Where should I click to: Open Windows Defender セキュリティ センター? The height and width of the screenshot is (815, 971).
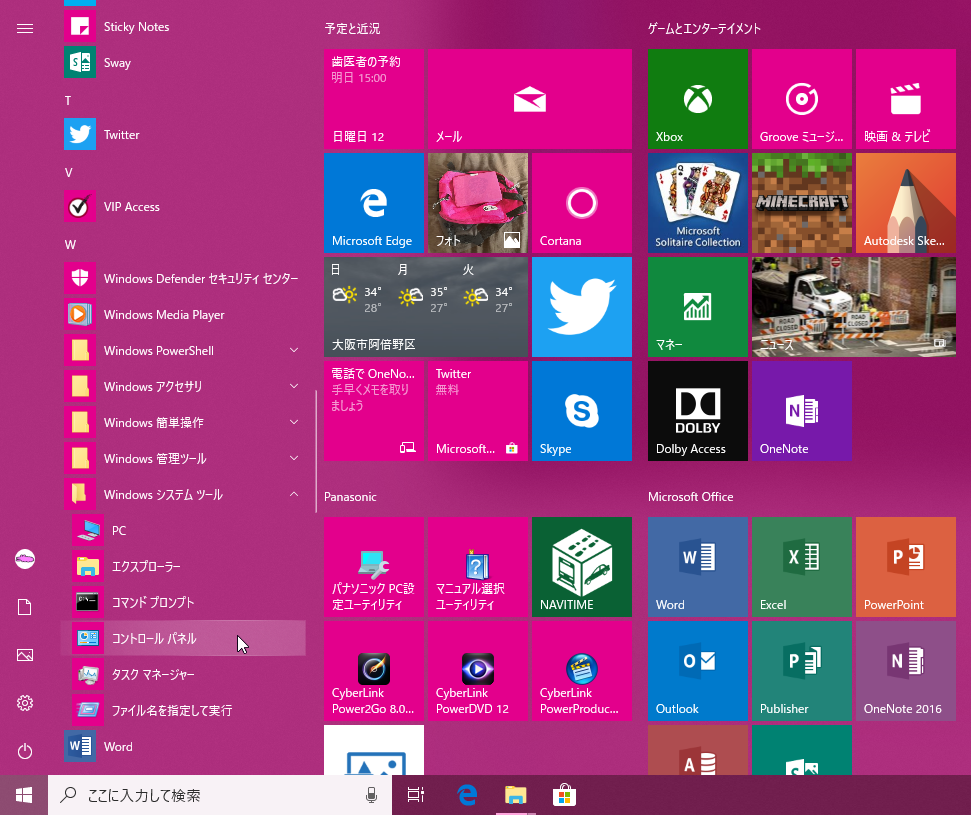pos(183,279)
